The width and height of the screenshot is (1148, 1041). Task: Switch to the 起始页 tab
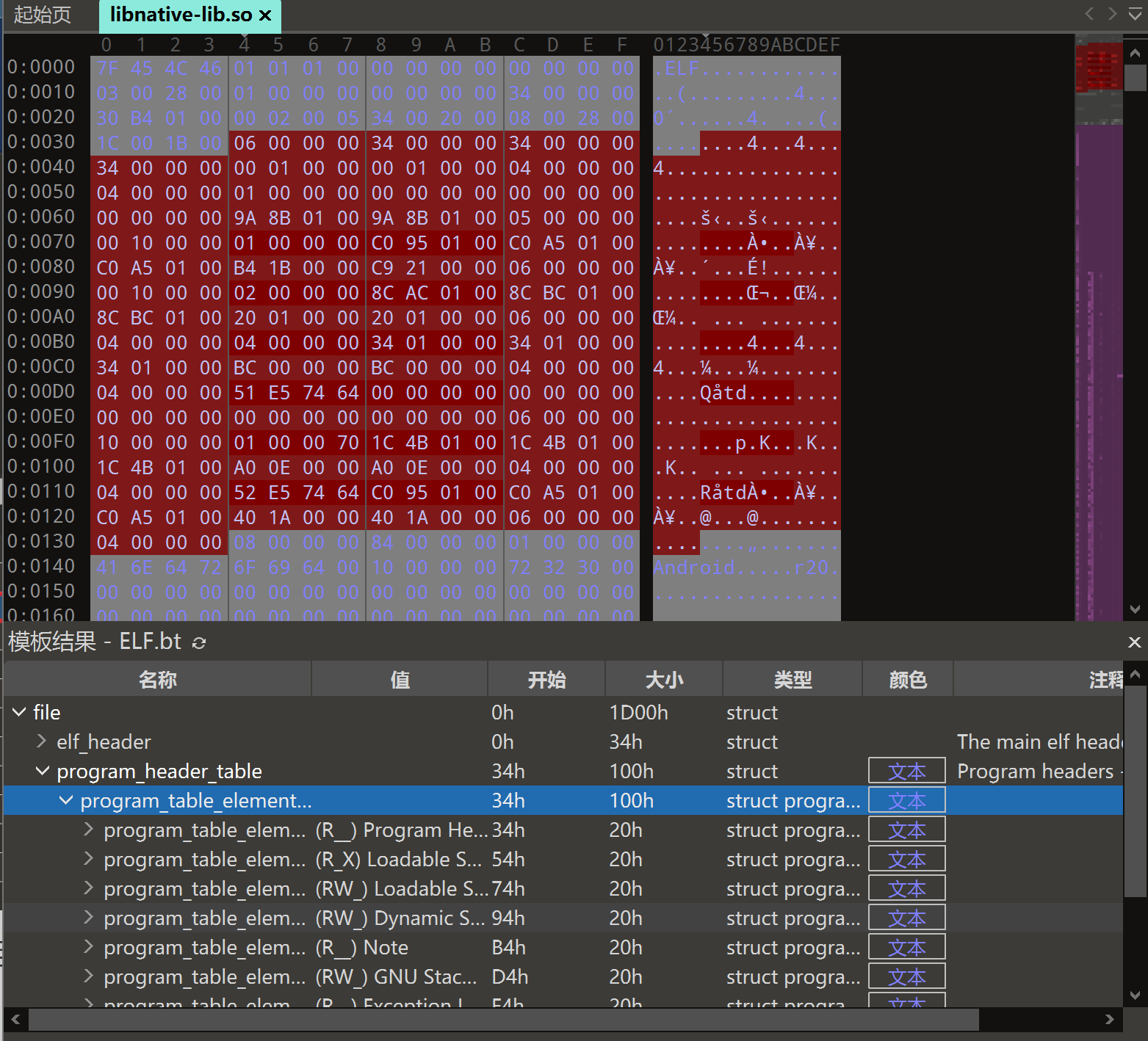tap(43, 15)
